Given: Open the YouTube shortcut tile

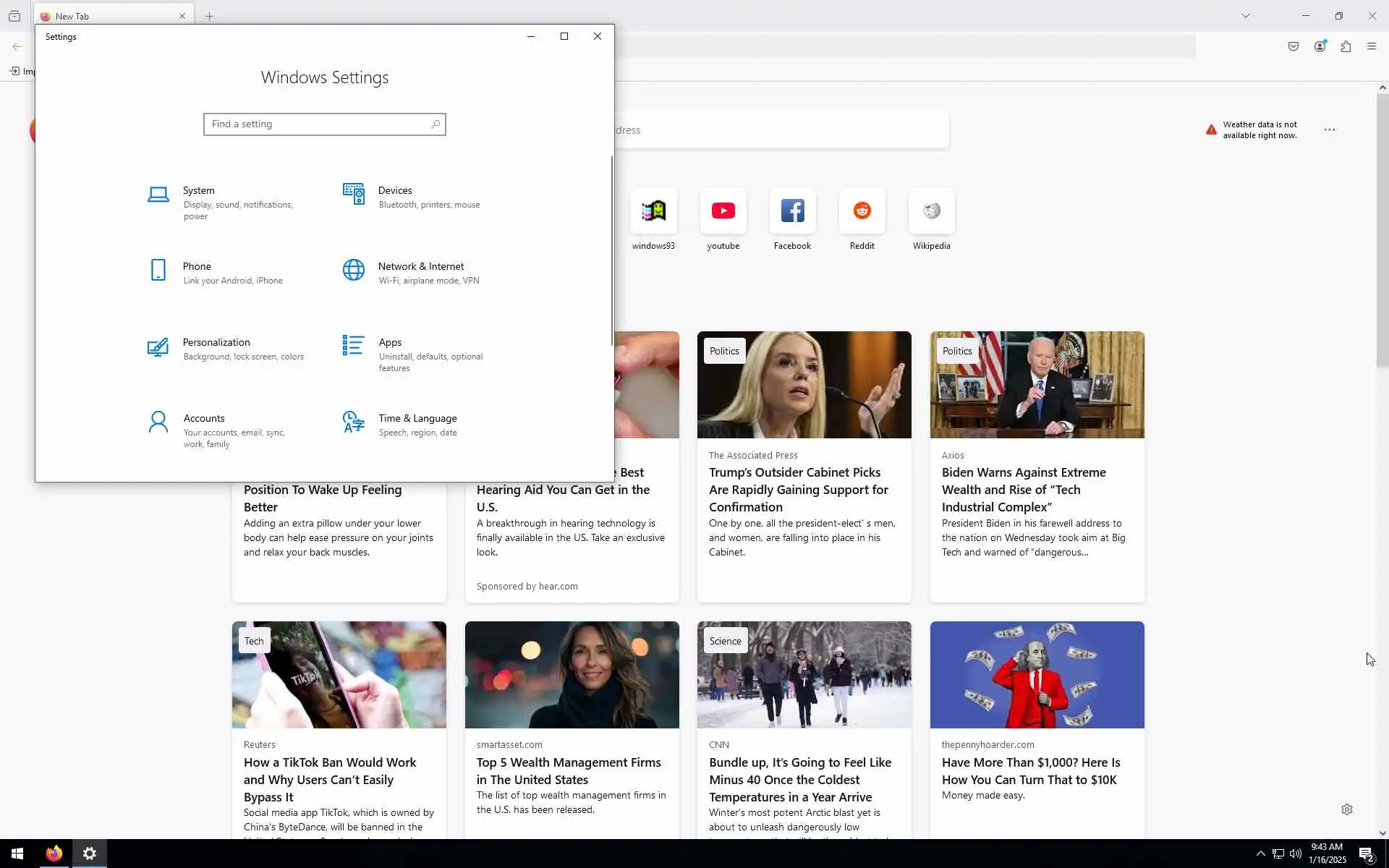Looking at the screenshot, I should point(723,211).
